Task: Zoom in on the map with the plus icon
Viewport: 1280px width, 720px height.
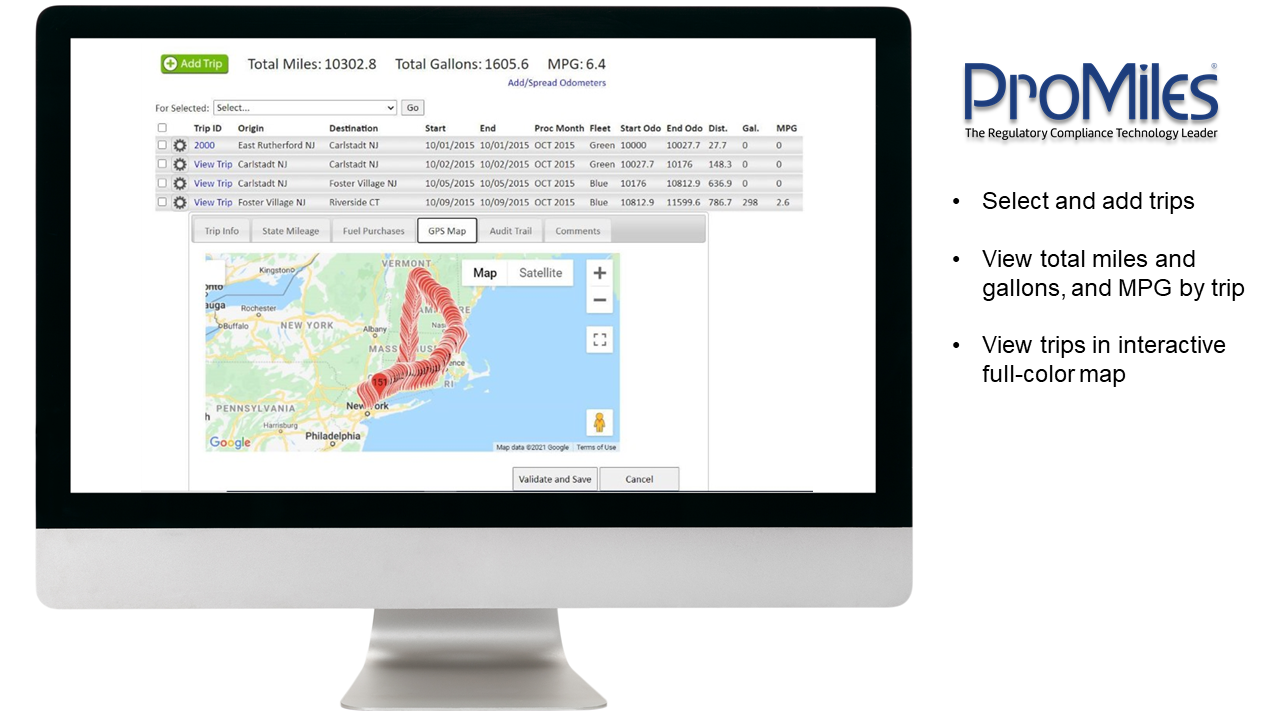Action: click(x=599, y=273)
